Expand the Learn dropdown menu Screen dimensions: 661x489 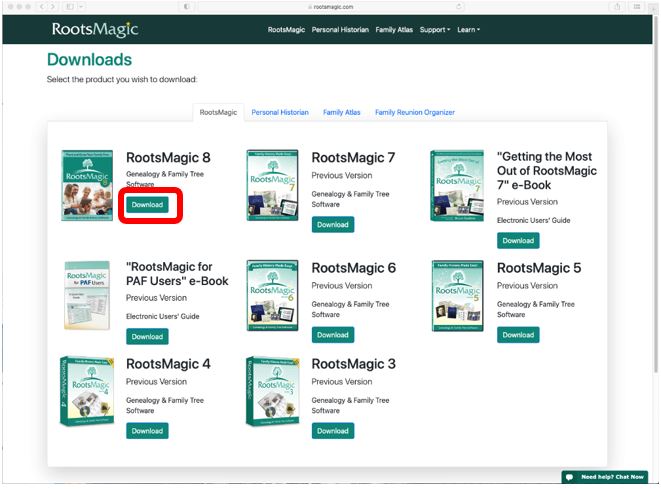pyautogui.click(x=468, y=30)
